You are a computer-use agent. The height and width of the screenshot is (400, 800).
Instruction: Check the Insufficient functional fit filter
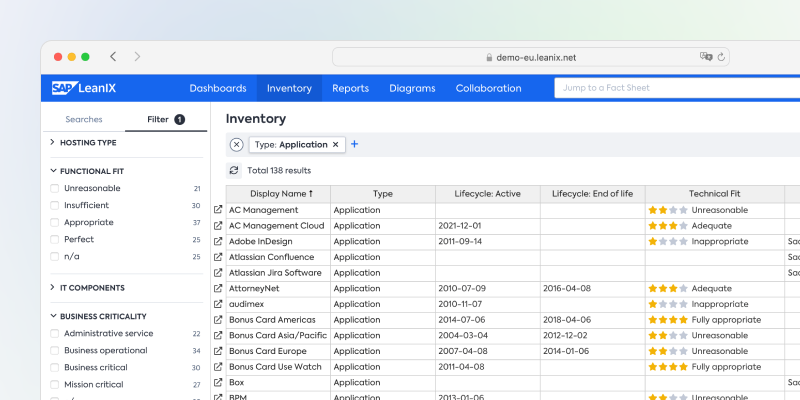coord(55,206)
